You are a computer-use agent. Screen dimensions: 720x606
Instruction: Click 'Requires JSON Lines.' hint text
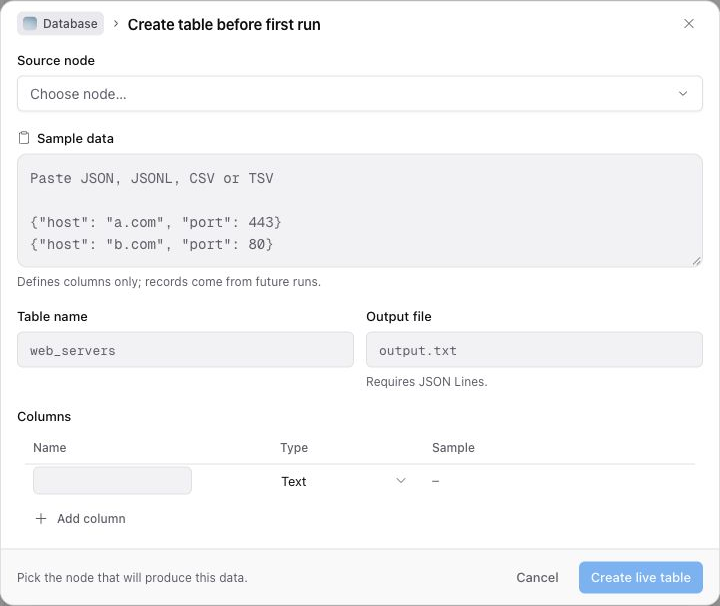pyautogui.click(x=427, y=382)
